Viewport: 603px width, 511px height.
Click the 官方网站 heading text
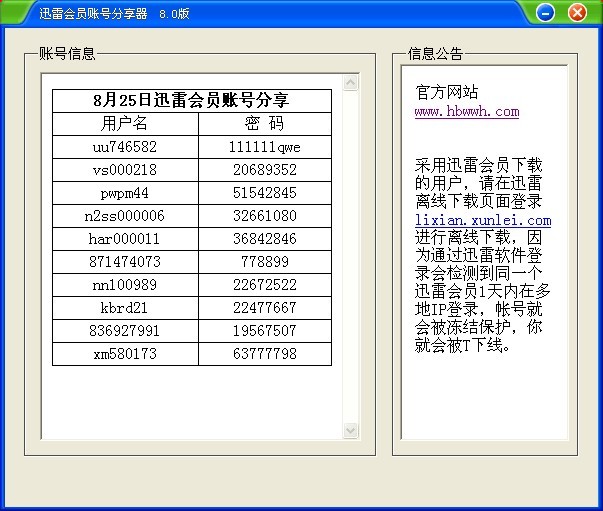447,92
